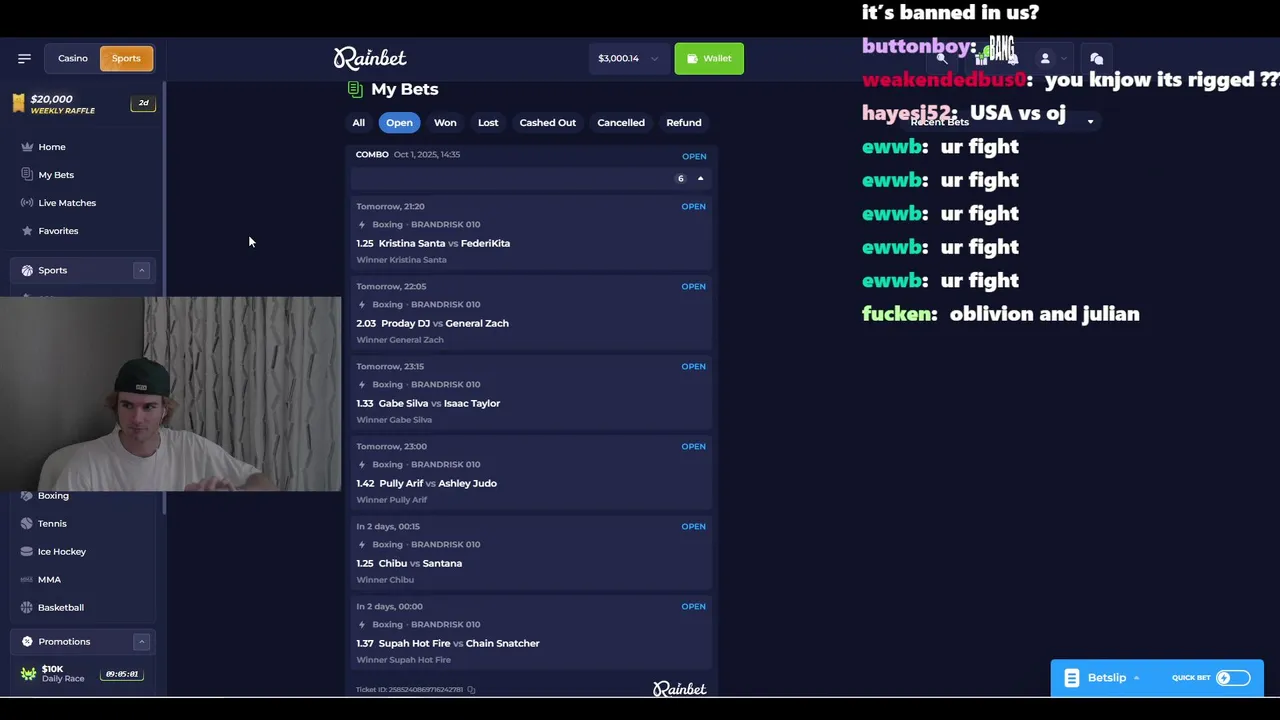The image size is (1280, 720).
Task: Open the $20,000 Weekly Raffle banner
Action: [85, 104]
